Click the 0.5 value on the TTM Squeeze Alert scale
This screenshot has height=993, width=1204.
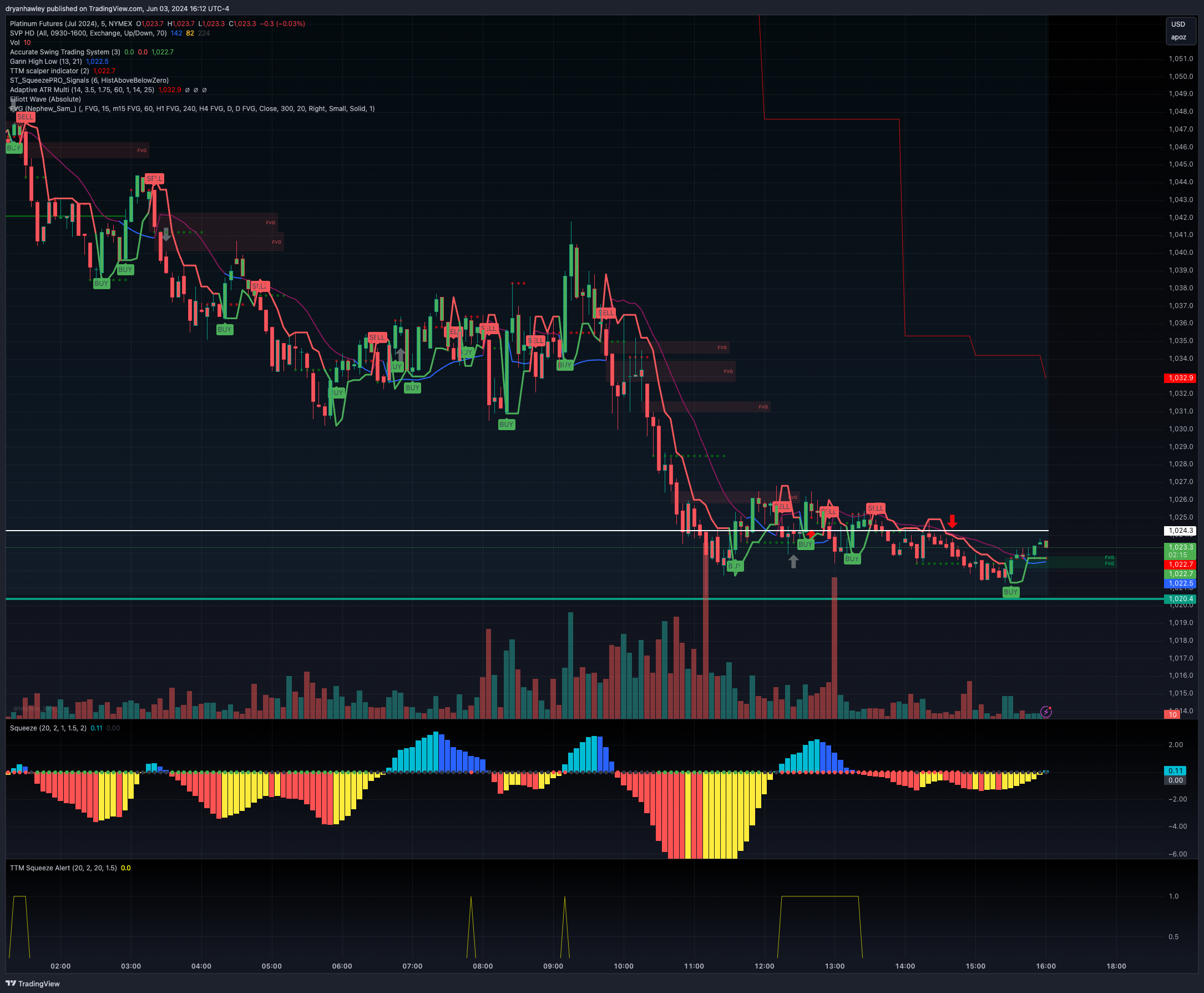(1173, 936)
